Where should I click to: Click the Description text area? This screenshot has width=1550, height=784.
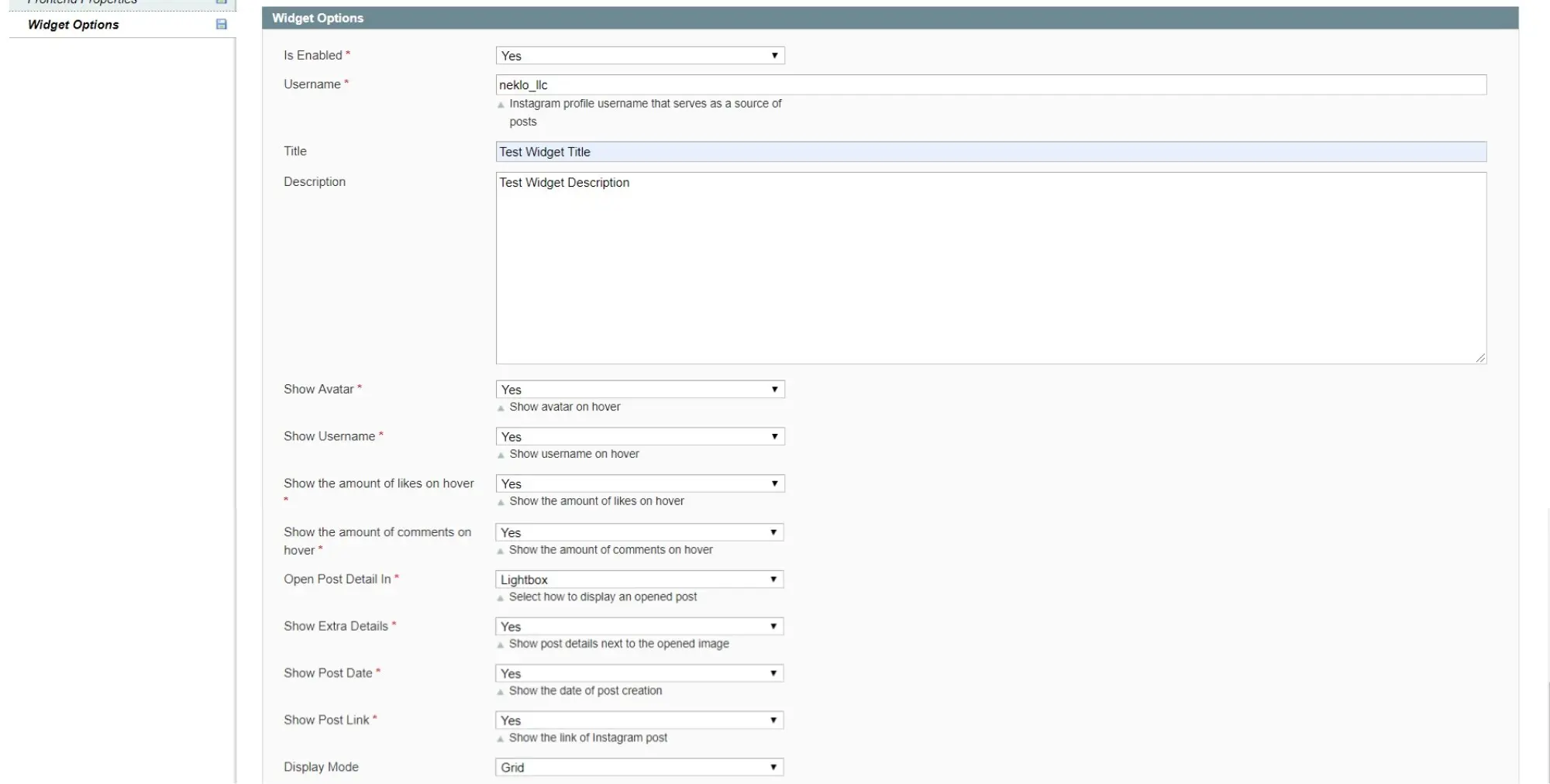991,268
